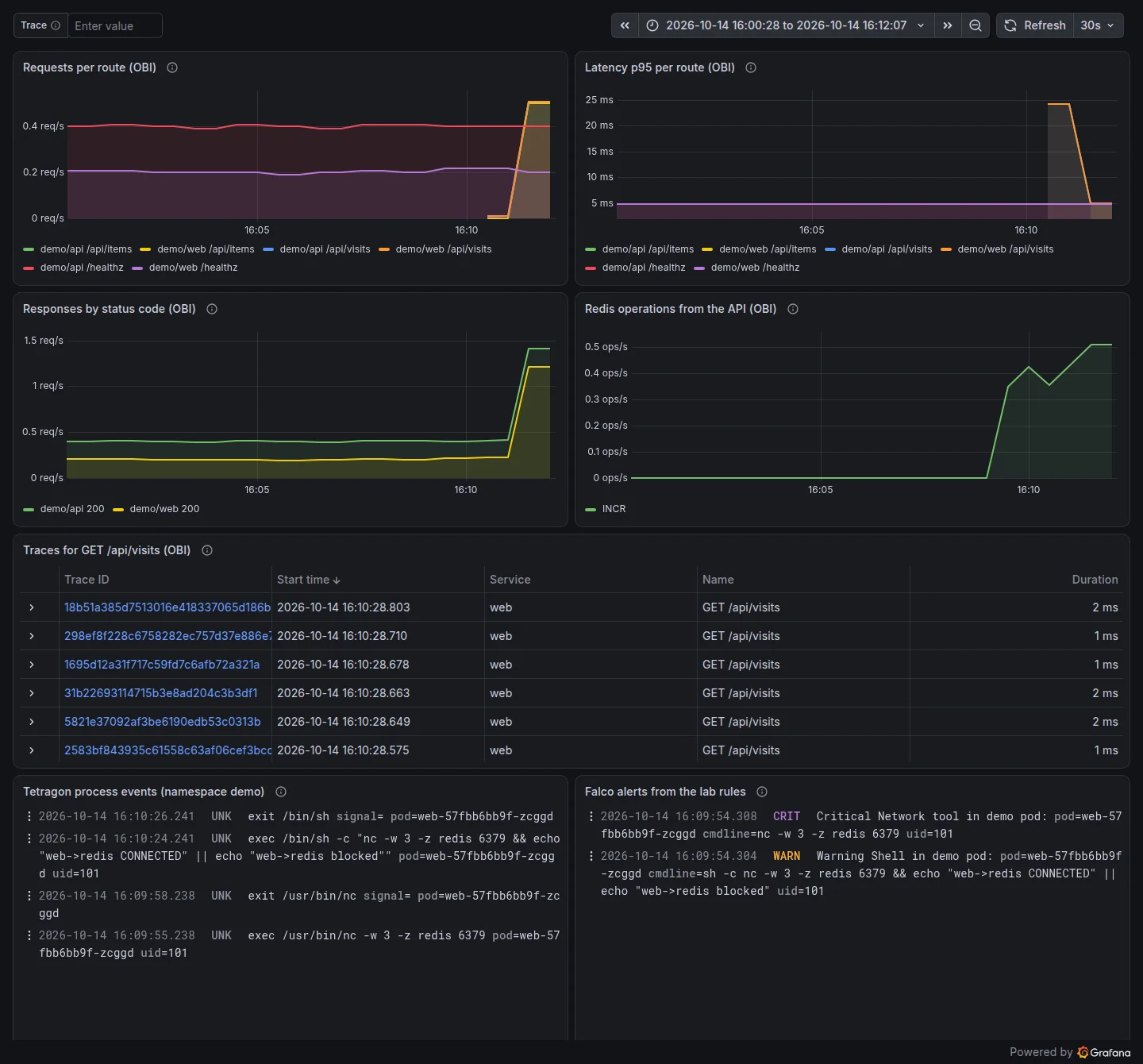Open trace link 31b22693114715b3e8ad204c3b3df1
Screen dimensions: 1143x1064
(x=161, y=693)
